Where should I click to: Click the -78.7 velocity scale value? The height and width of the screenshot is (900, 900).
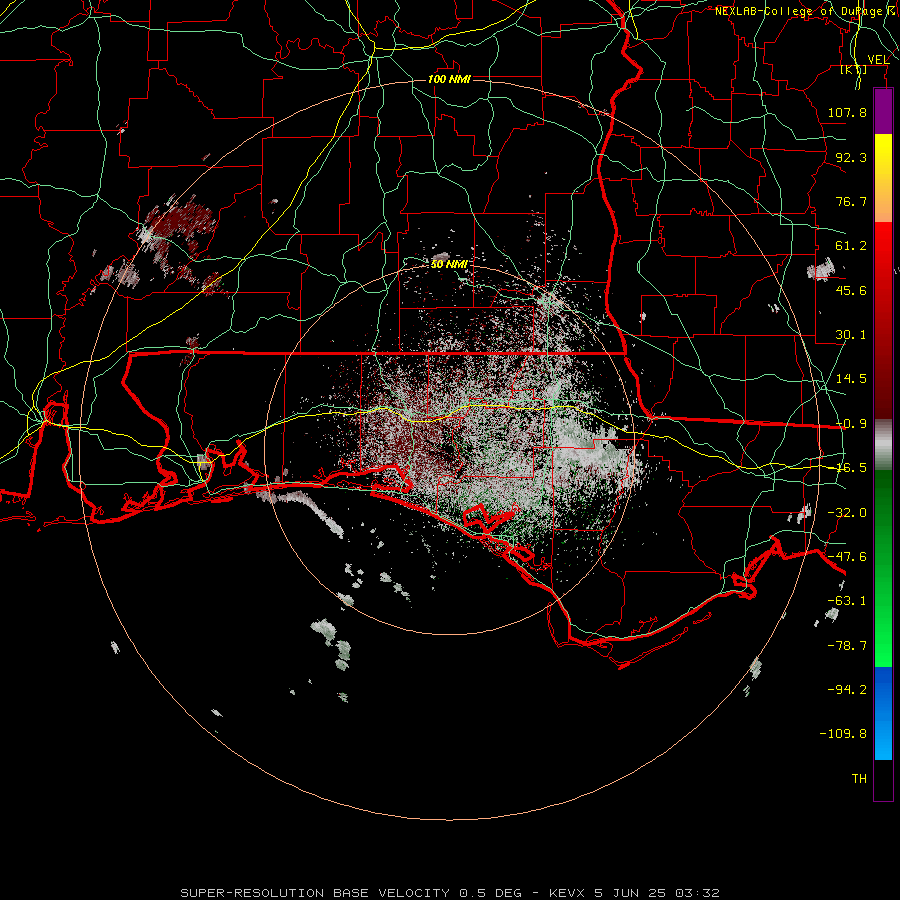(847, 646)
